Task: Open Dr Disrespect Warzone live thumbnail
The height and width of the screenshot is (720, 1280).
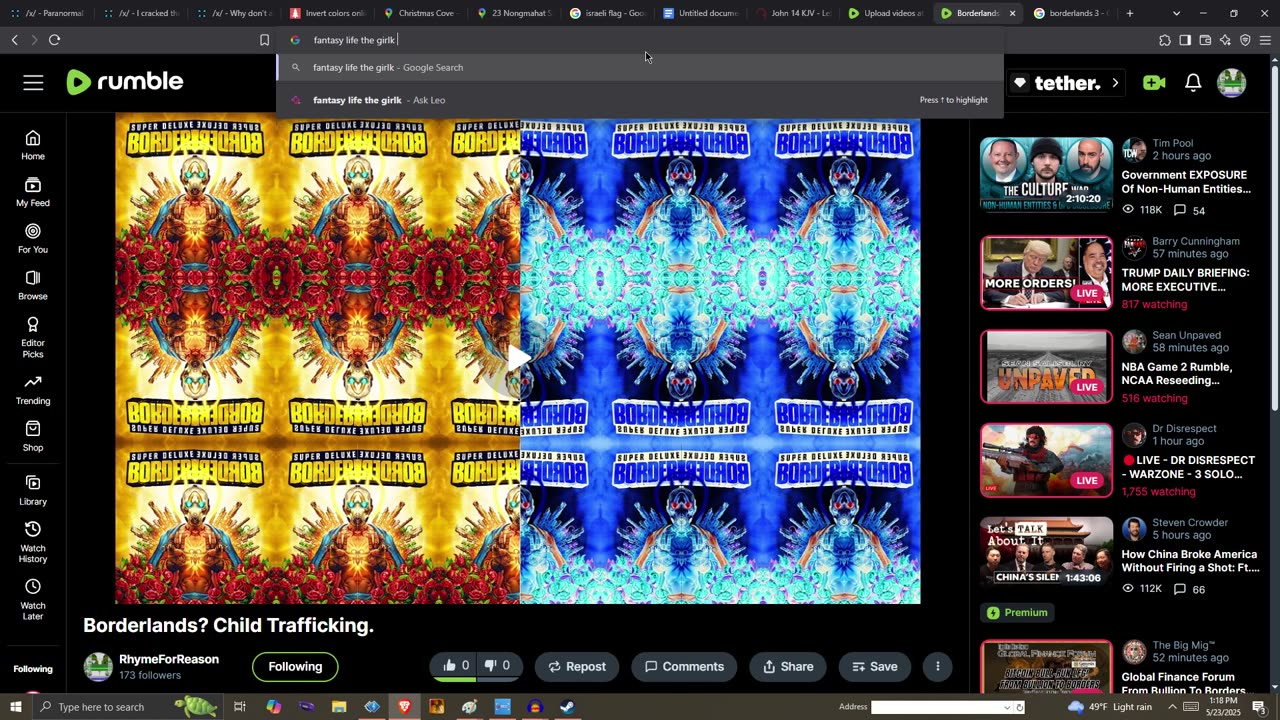Action: [1046, 460]
